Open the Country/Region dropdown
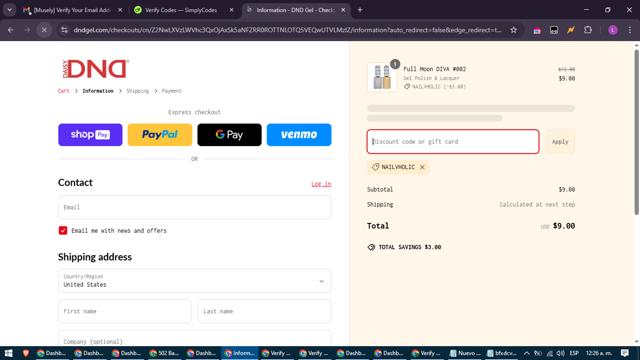 click(195, 281)
